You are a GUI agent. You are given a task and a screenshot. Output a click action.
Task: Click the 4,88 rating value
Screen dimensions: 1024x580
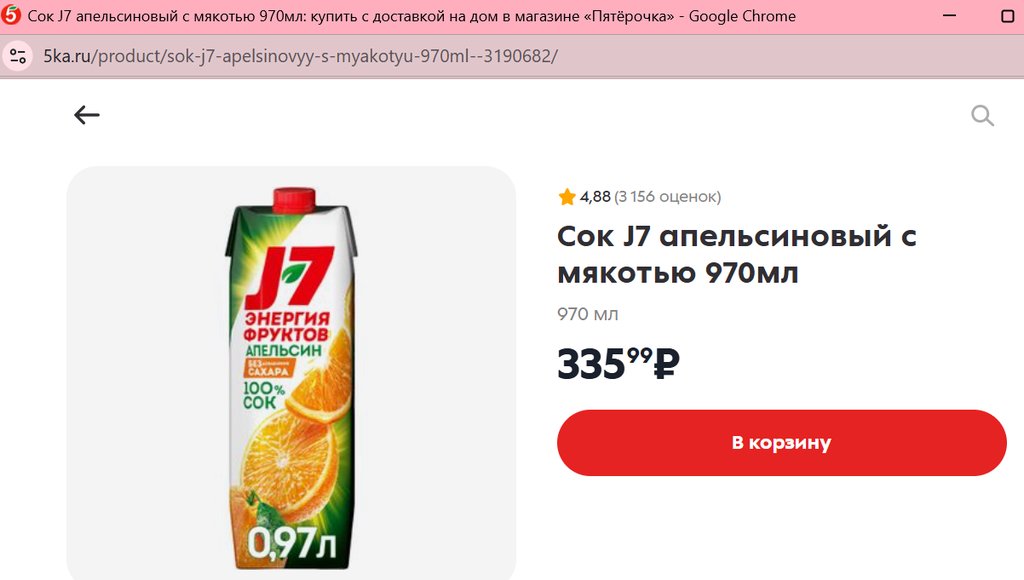tap(595, 197)
